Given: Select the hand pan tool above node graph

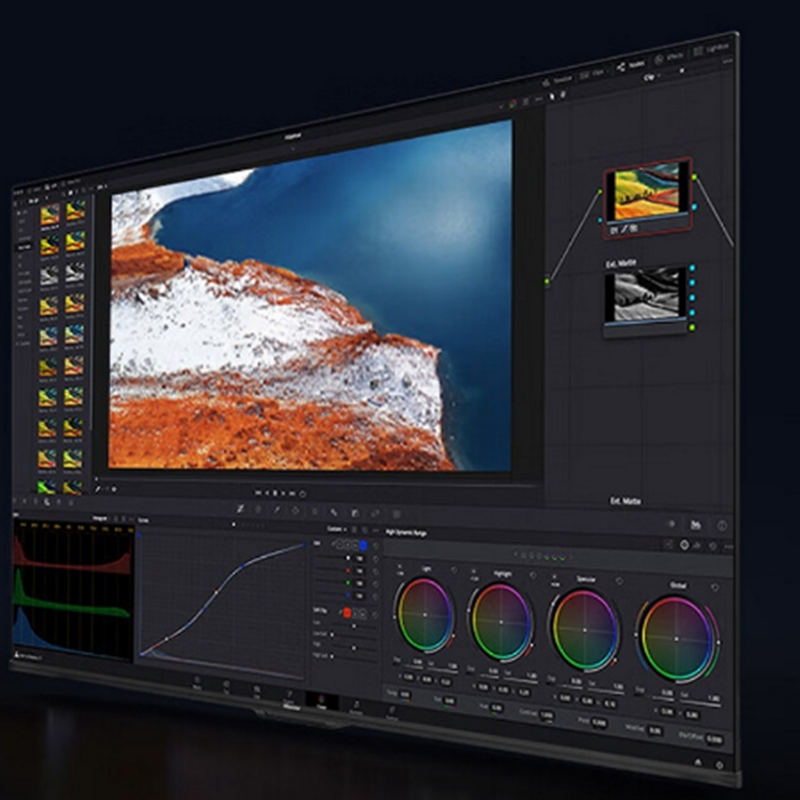Looking at the screenshot, I should [x=563, y=94].
